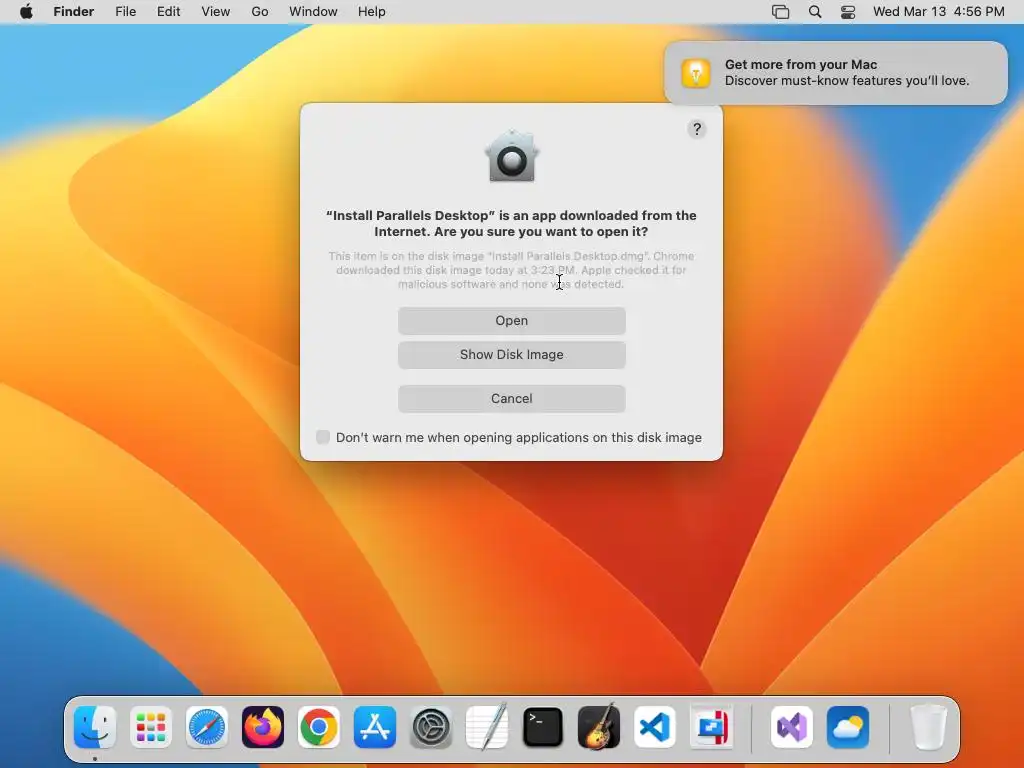Click the lightbulb Tips notification icon

(696, 72)
